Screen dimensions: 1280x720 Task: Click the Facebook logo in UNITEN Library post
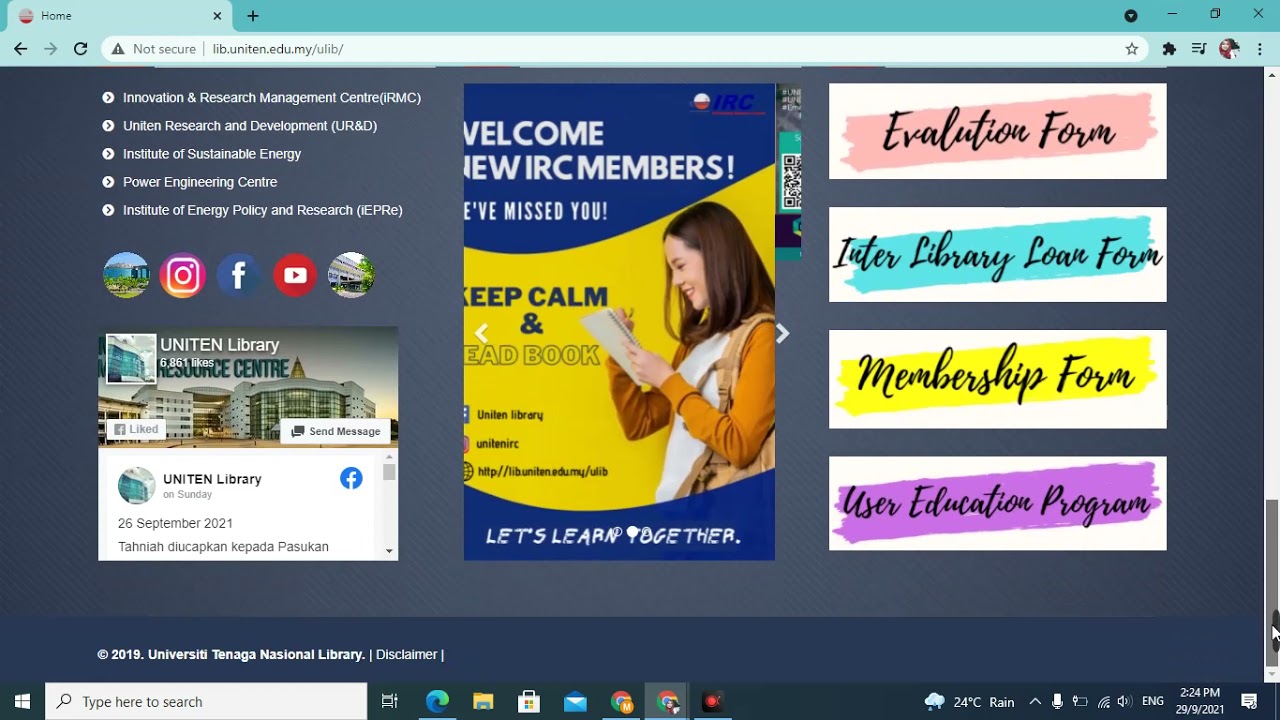[351, 478]
